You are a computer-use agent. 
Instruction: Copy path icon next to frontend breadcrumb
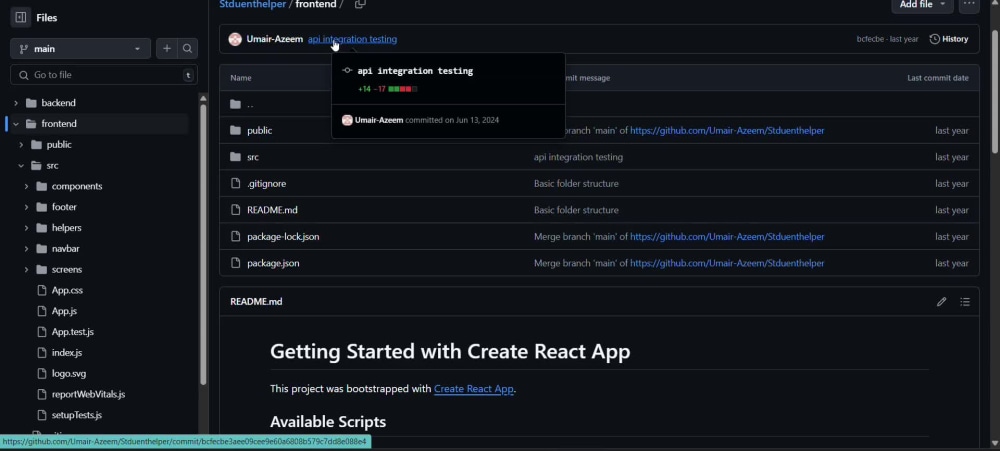tap(360, 4)
